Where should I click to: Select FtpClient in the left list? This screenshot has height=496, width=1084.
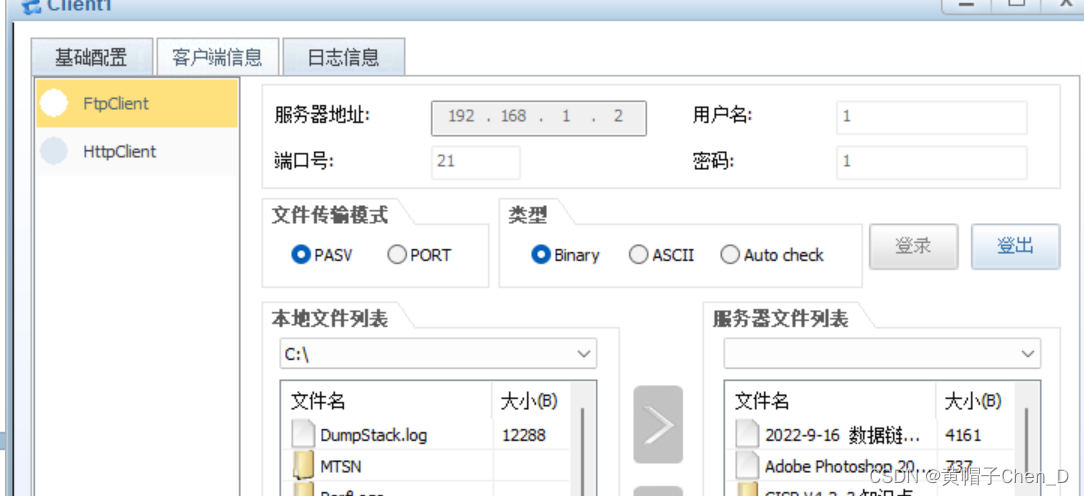pos(137,104)
